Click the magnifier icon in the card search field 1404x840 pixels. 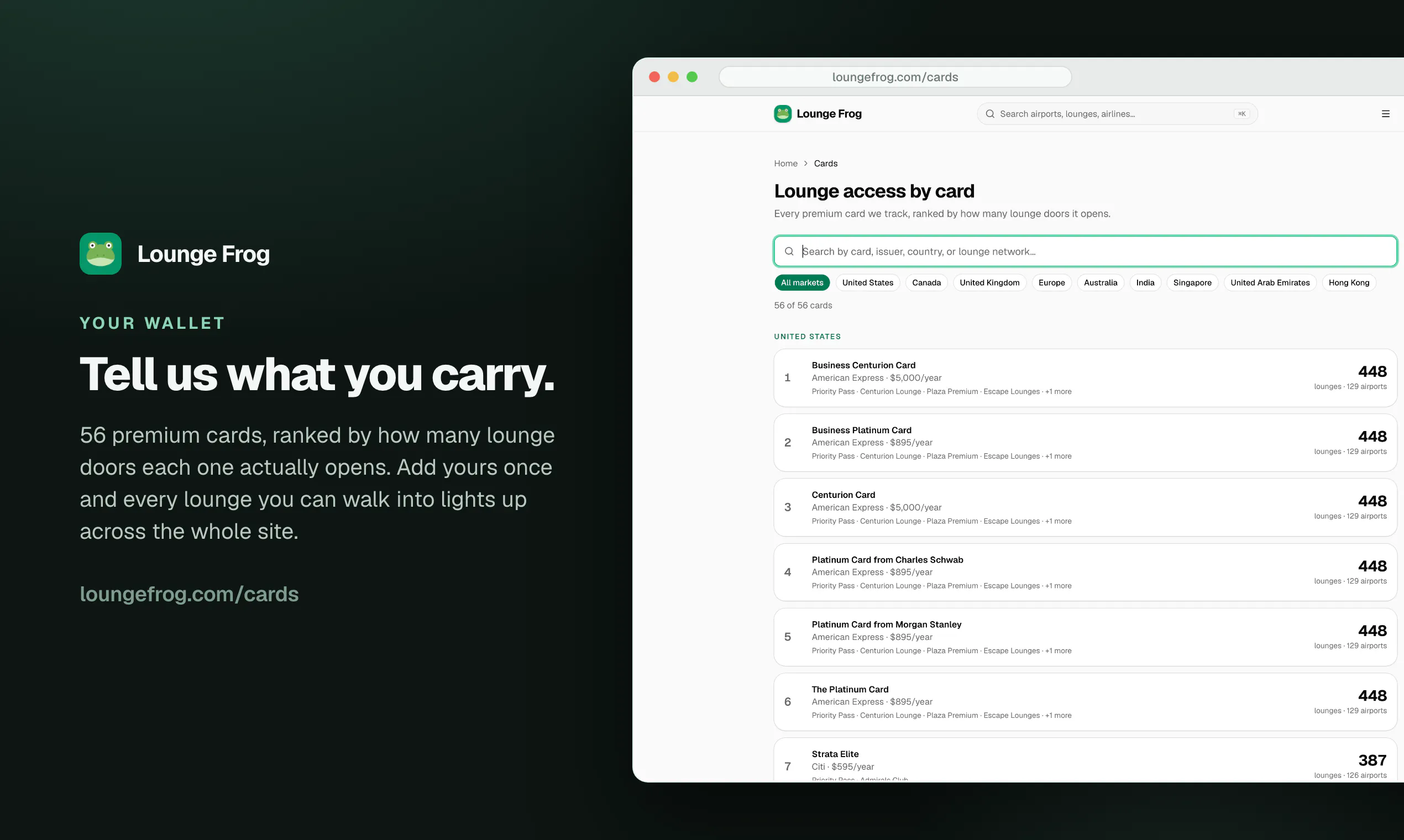coord(789,251)
